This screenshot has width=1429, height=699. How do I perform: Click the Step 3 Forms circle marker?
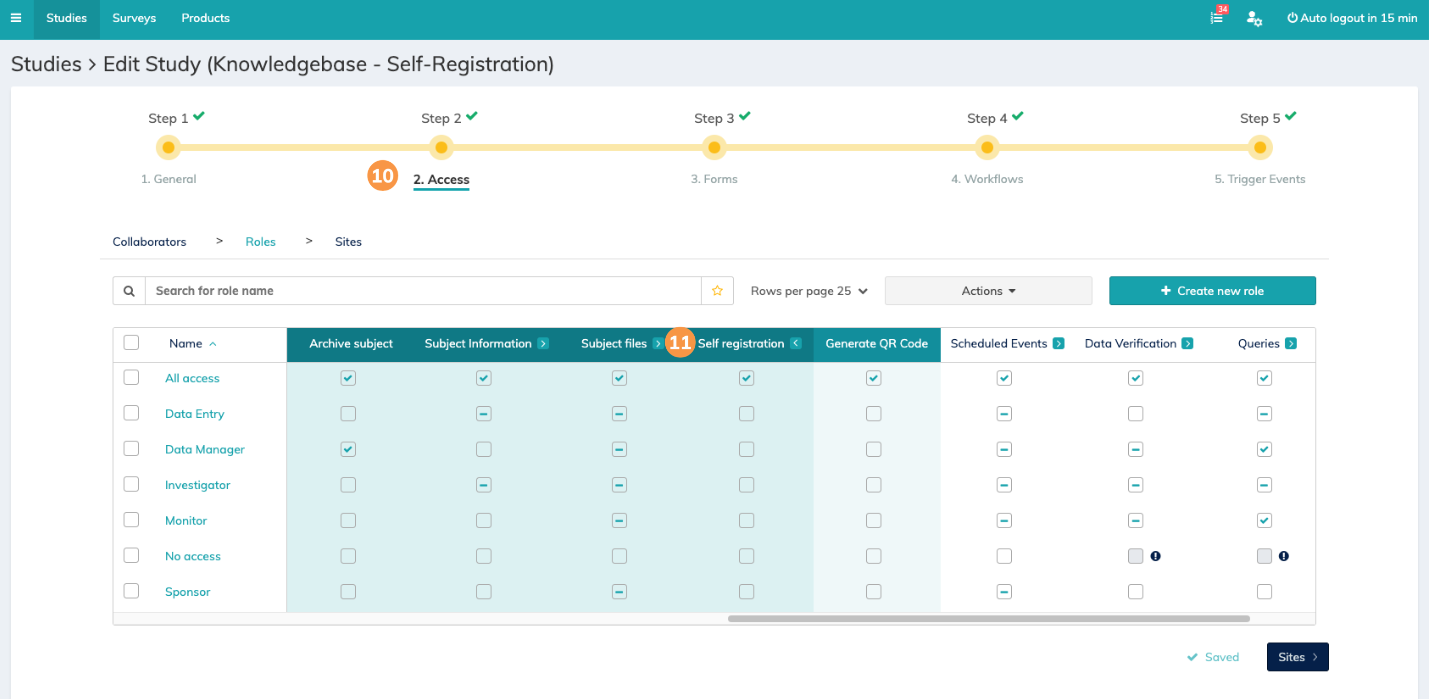[714, 148]
